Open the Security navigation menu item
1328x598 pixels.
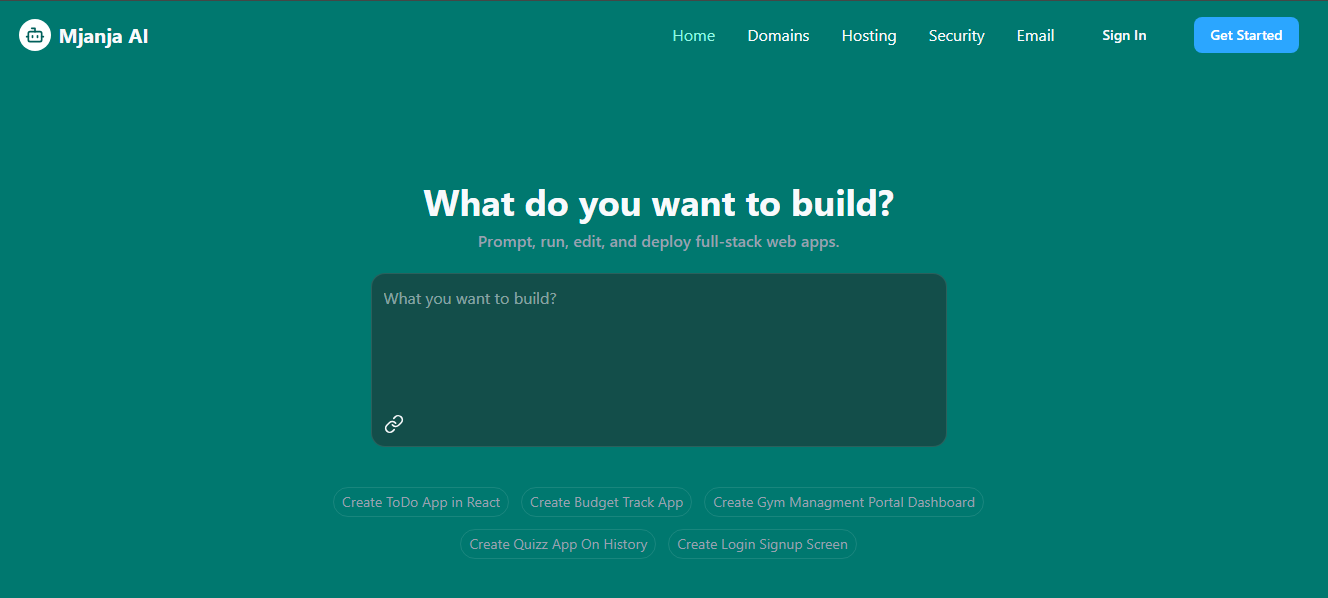tap(955, 35)
